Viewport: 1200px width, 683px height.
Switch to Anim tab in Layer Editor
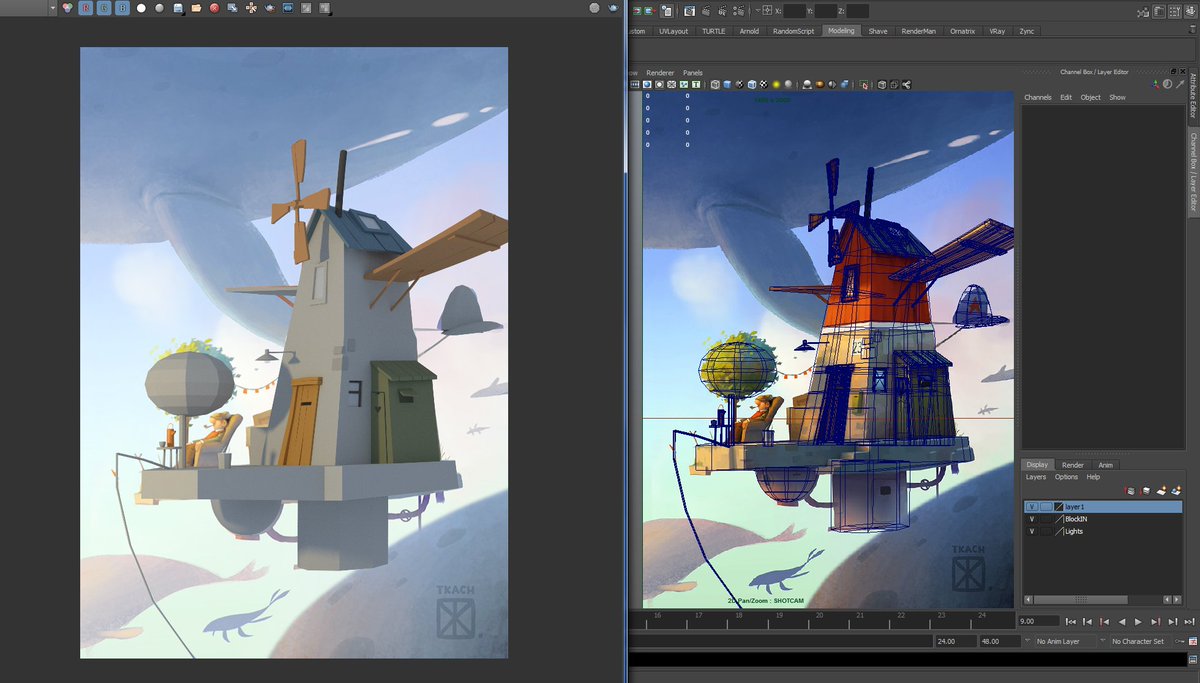pyautogui.click(x=1105, y=465)
